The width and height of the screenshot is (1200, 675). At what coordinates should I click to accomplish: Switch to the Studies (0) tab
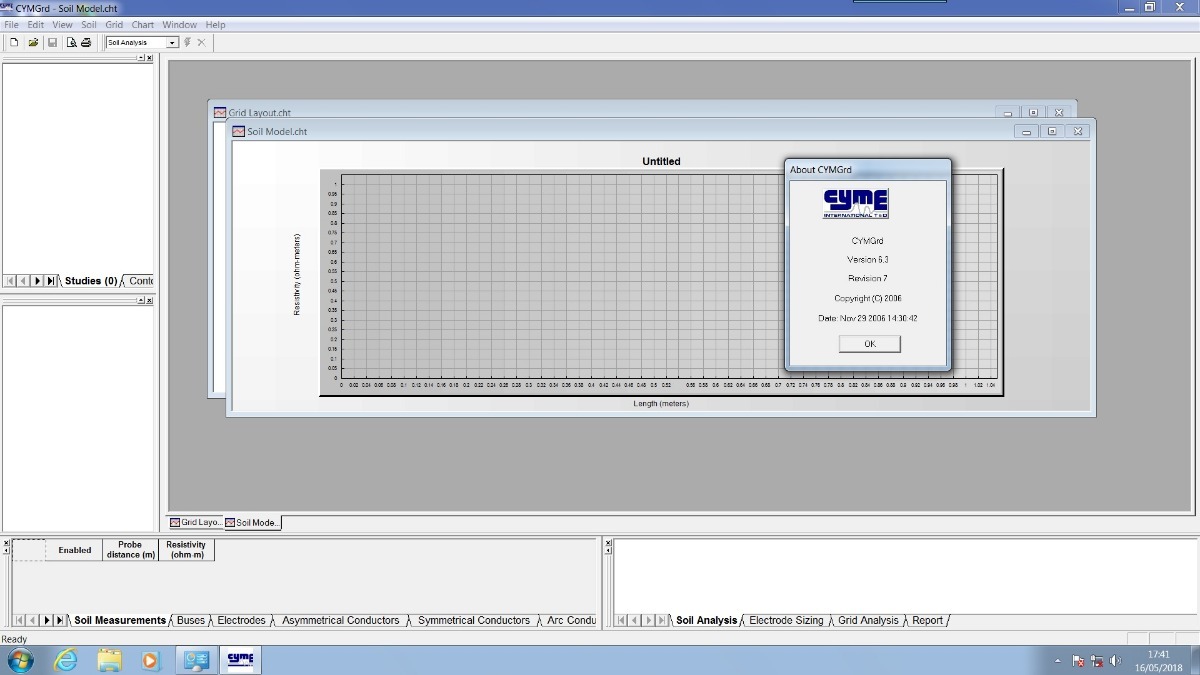pyautogui.click(x=91, y=281)
